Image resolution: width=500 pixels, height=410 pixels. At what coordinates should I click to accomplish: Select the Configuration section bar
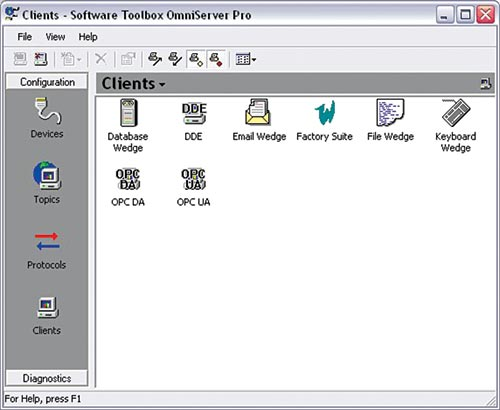47,82
